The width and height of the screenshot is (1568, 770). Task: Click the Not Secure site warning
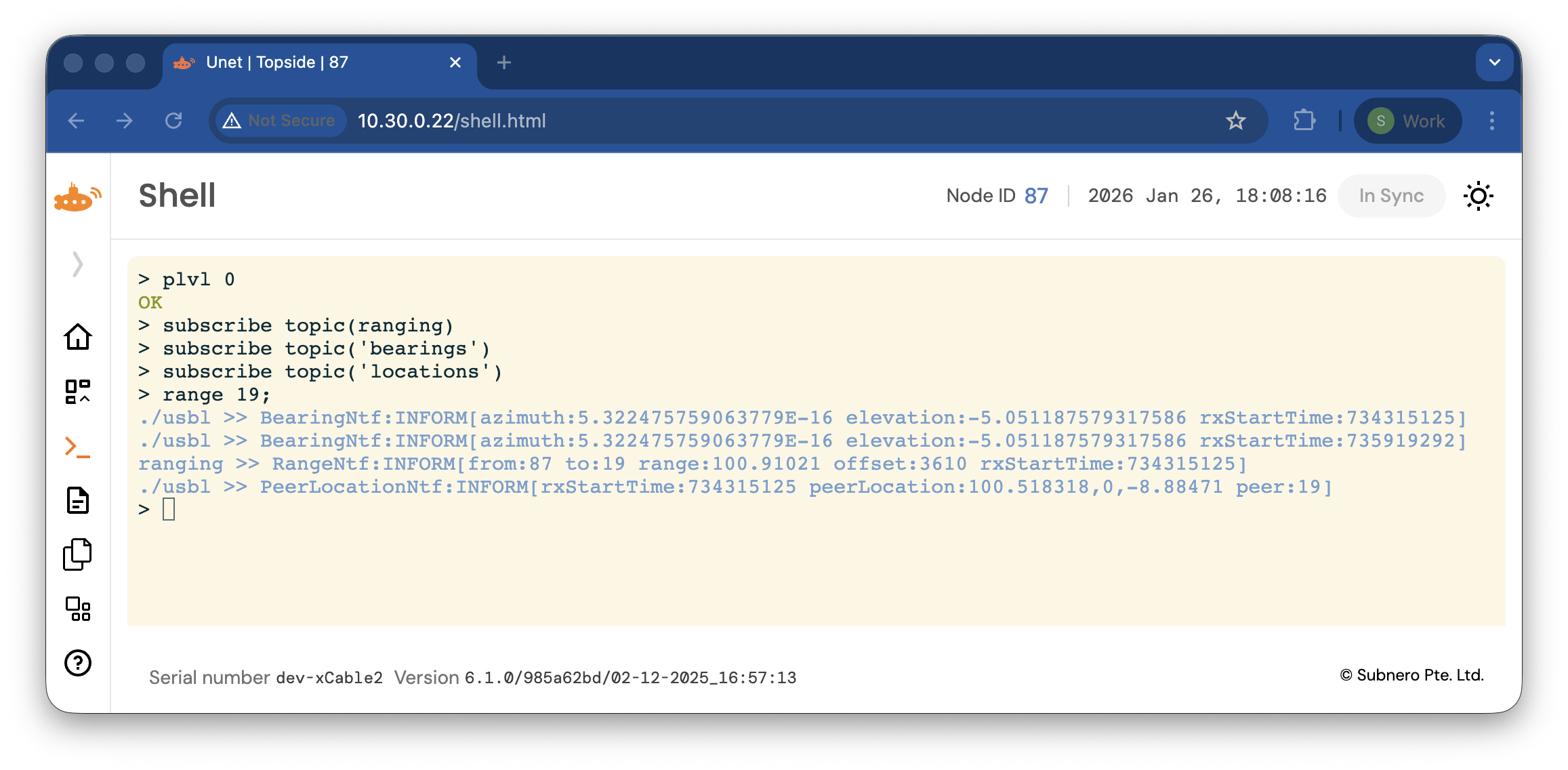[280, 121]
